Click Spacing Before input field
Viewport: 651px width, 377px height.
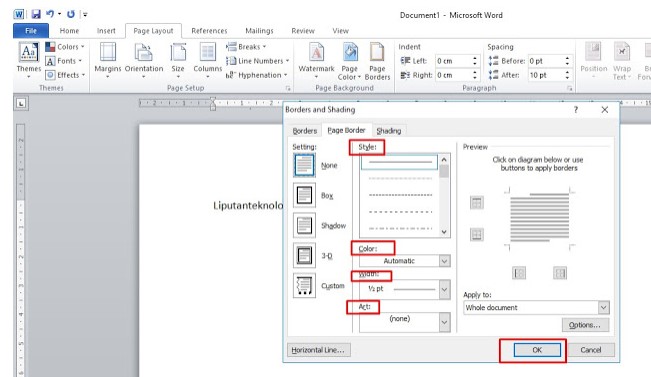pyautogui.click(x=546, y=61)
